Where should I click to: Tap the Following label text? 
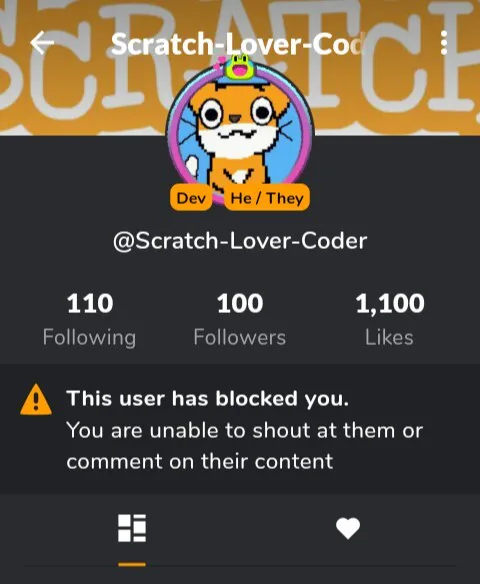coord(89,338)
